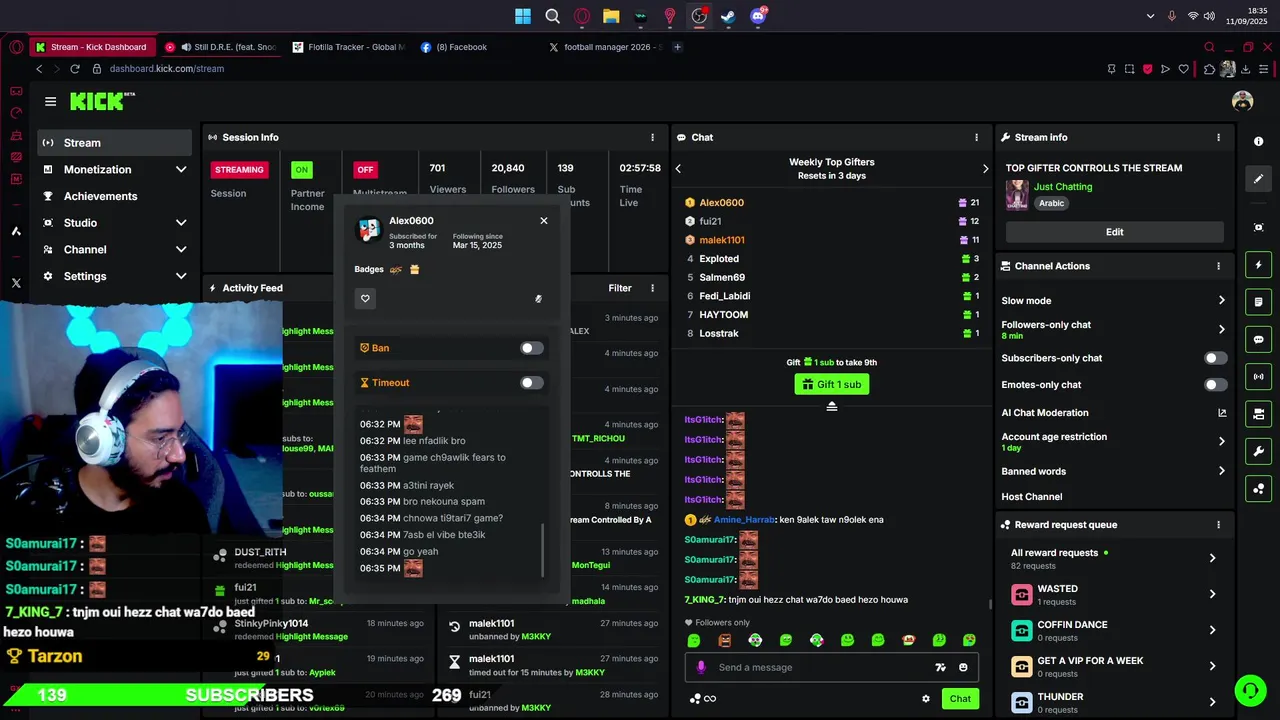Screen dimensions: 1280x720
Task: Click the wrench widget icon in right rail
Action: pos(1258,451)
